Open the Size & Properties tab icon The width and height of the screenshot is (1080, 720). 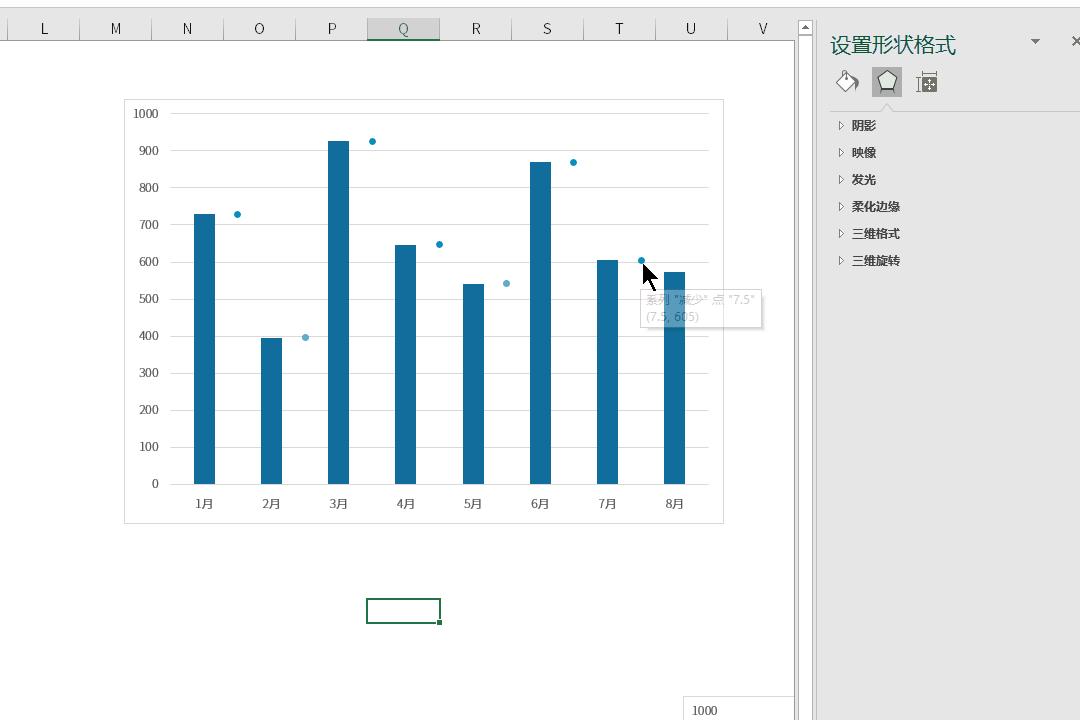(x=927, y=82)
